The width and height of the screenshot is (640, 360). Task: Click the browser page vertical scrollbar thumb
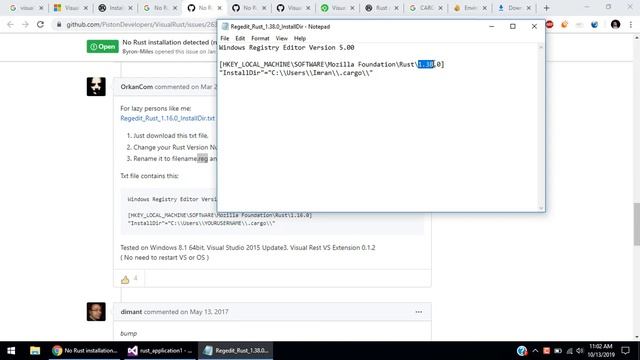point(636,224)
